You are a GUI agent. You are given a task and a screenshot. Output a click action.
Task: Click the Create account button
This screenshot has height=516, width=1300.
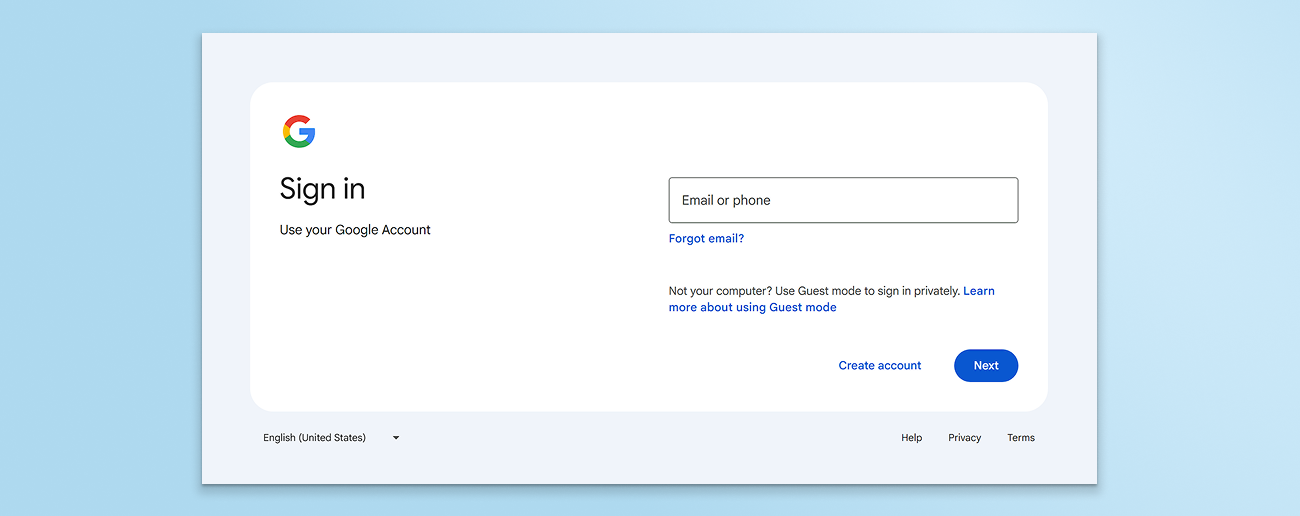tap(880, 365)
